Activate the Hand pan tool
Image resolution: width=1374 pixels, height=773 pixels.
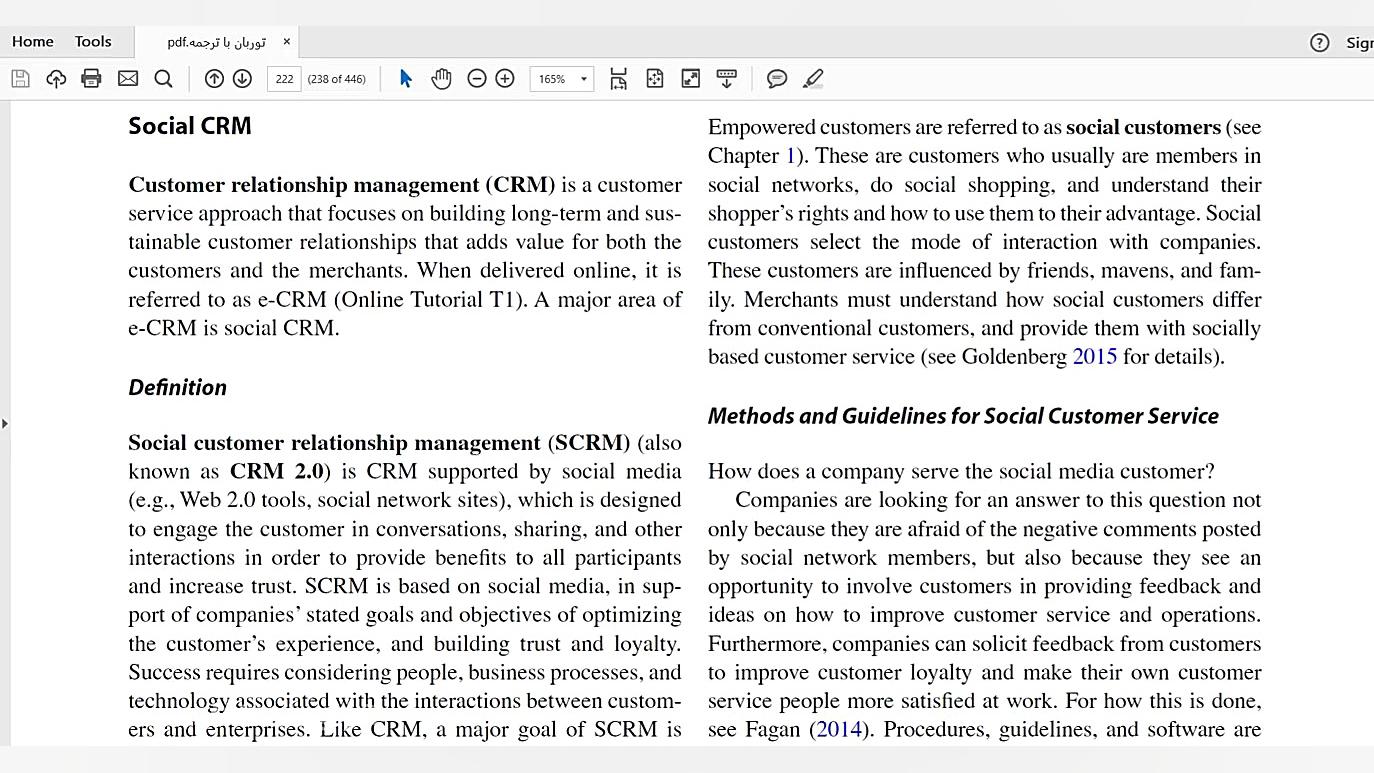(441, 78)
